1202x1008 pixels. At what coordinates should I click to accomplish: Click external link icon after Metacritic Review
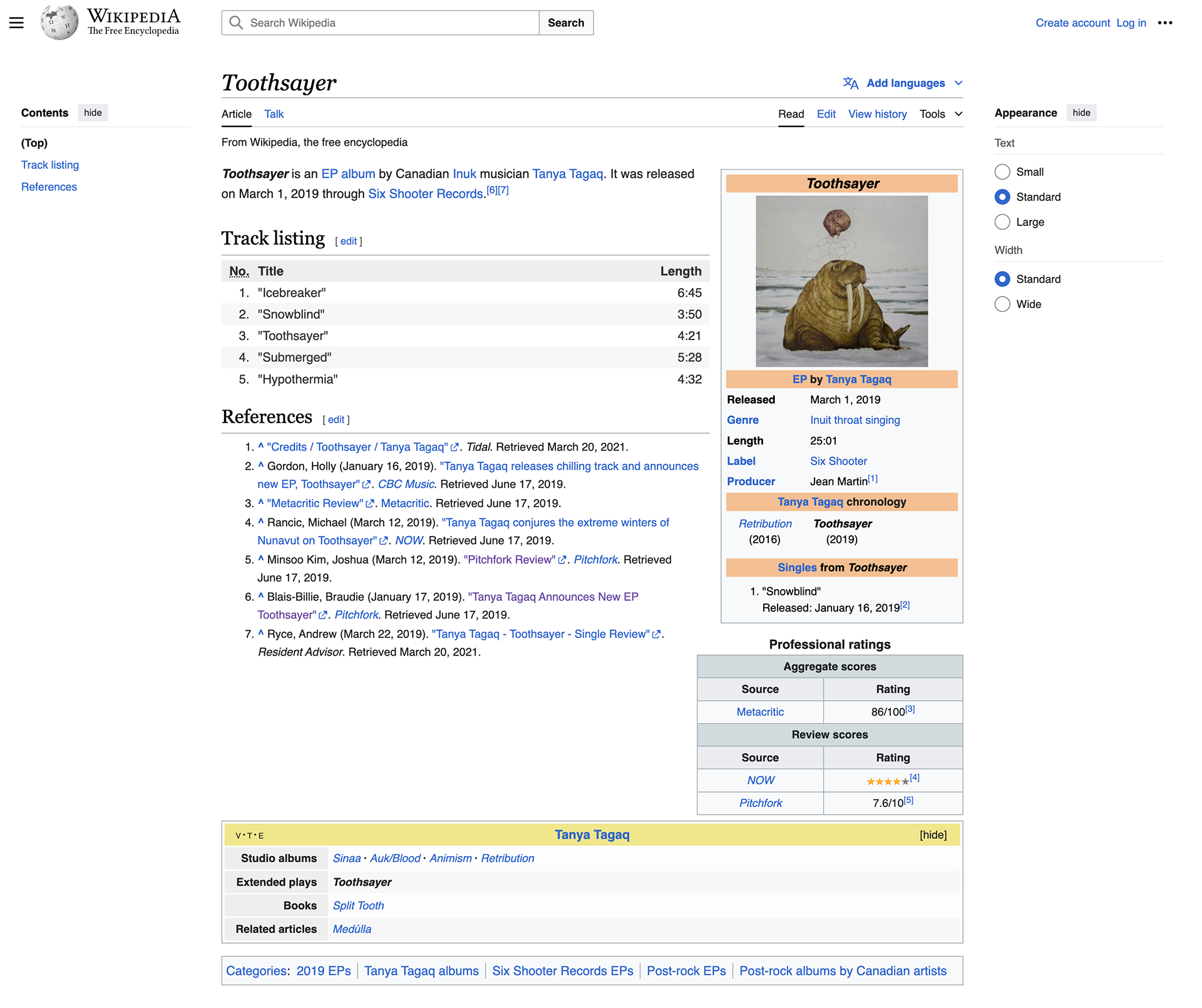point(370,504)
